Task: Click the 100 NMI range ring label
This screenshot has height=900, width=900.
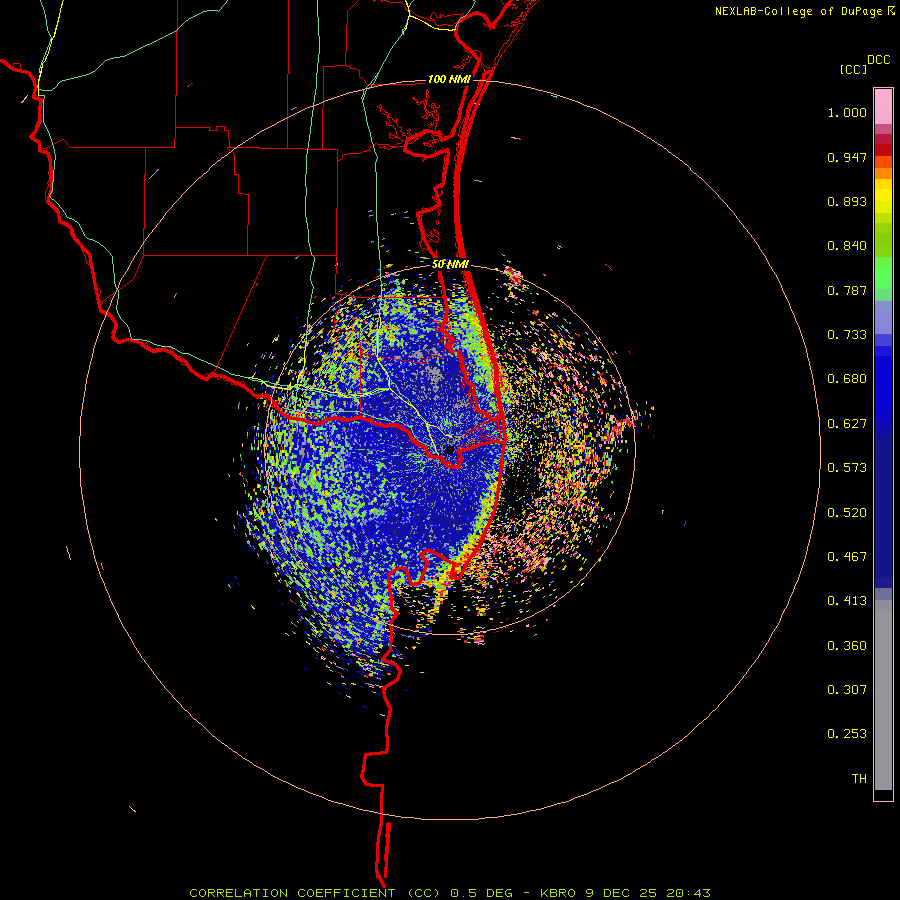Action: [x=449, y=79]
